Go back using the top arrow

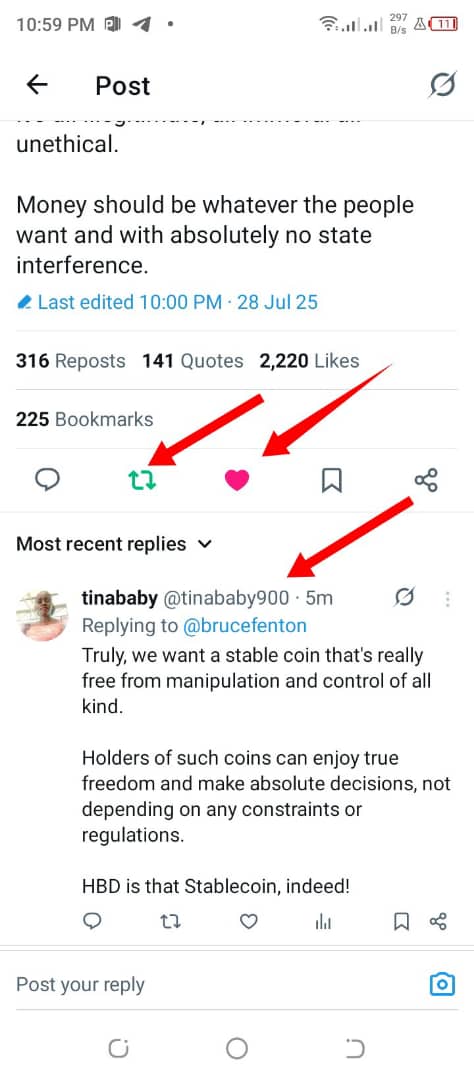click(x=37, y=85)
